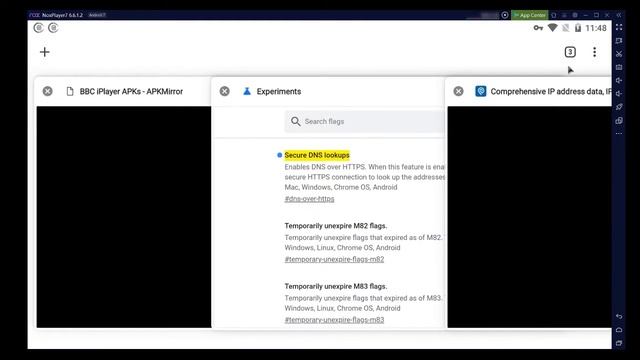Click the Search flags input field
640x360 pixels.
364,121
